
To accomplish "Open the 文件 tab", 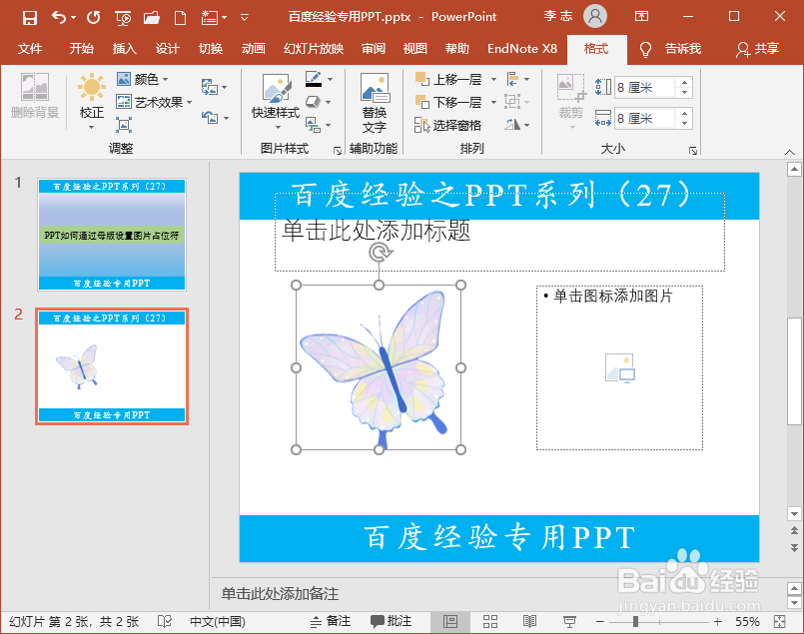I will click(30, 49).
